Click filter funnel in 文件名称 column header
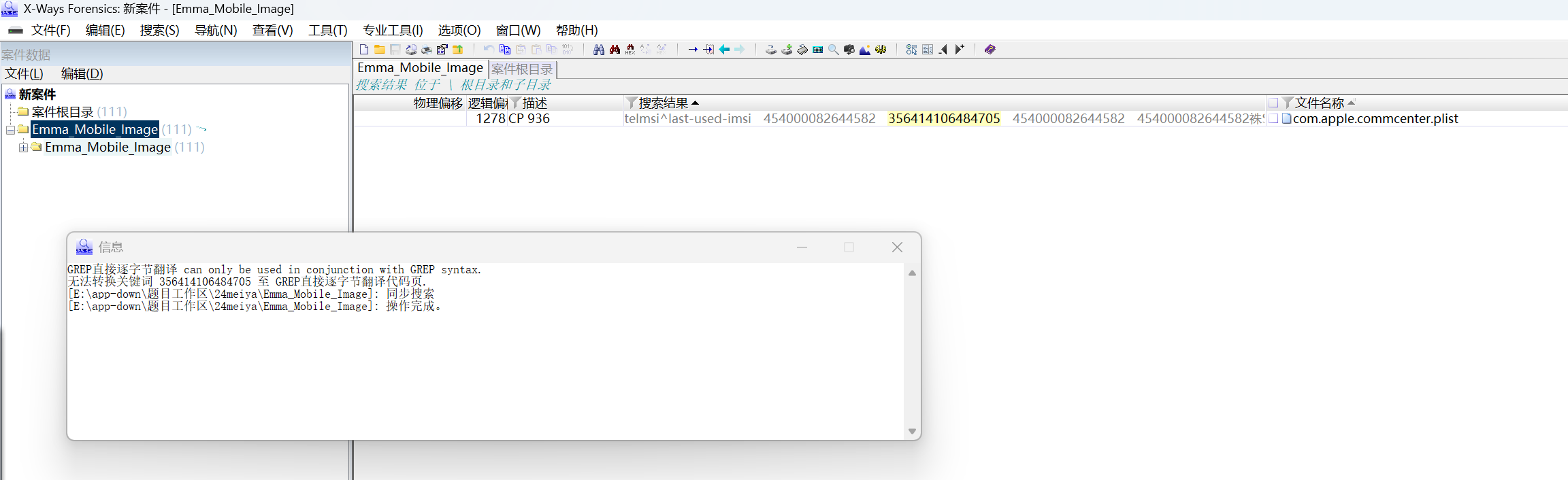The width and height of the screenshot is (1568, 480). [x=1288, y=103]
